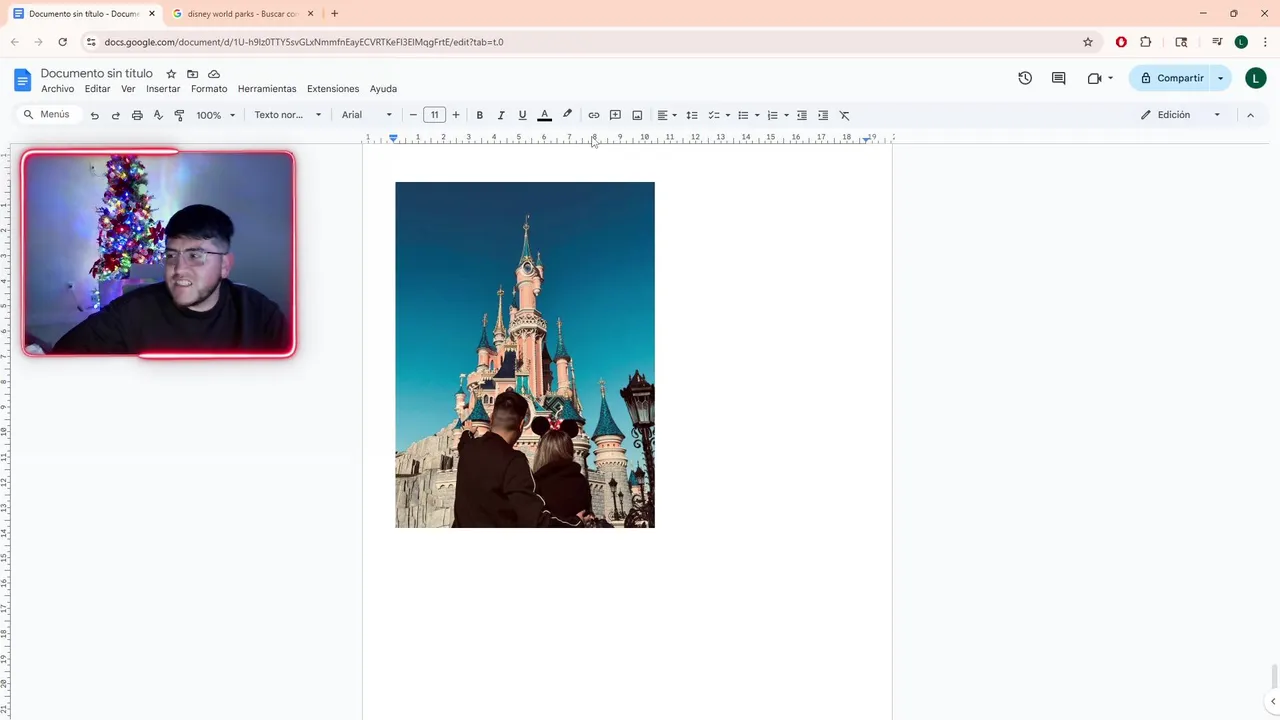Open Chrome extensions puzzle icon
The width and height of the screenshot is (1280, 720).
(1146, 42)
